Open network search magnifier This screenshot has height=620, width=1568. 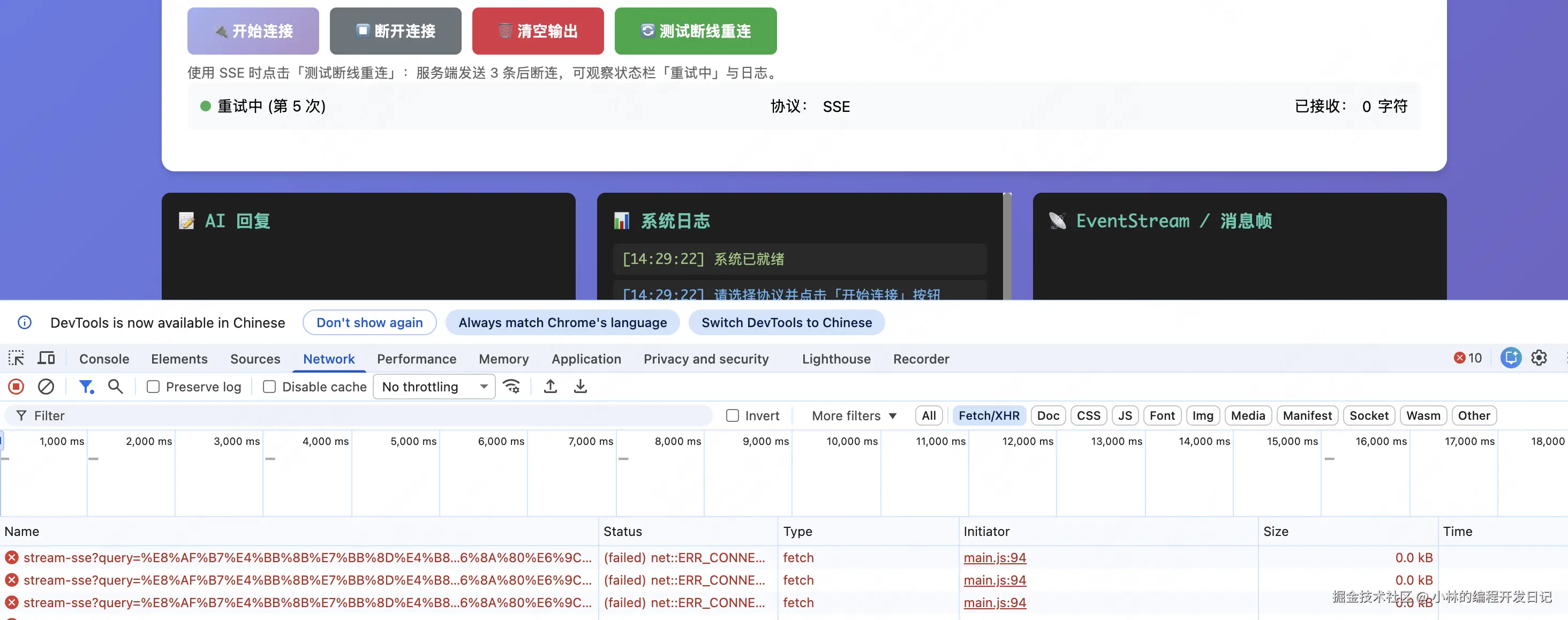click(x=115, y=387)
